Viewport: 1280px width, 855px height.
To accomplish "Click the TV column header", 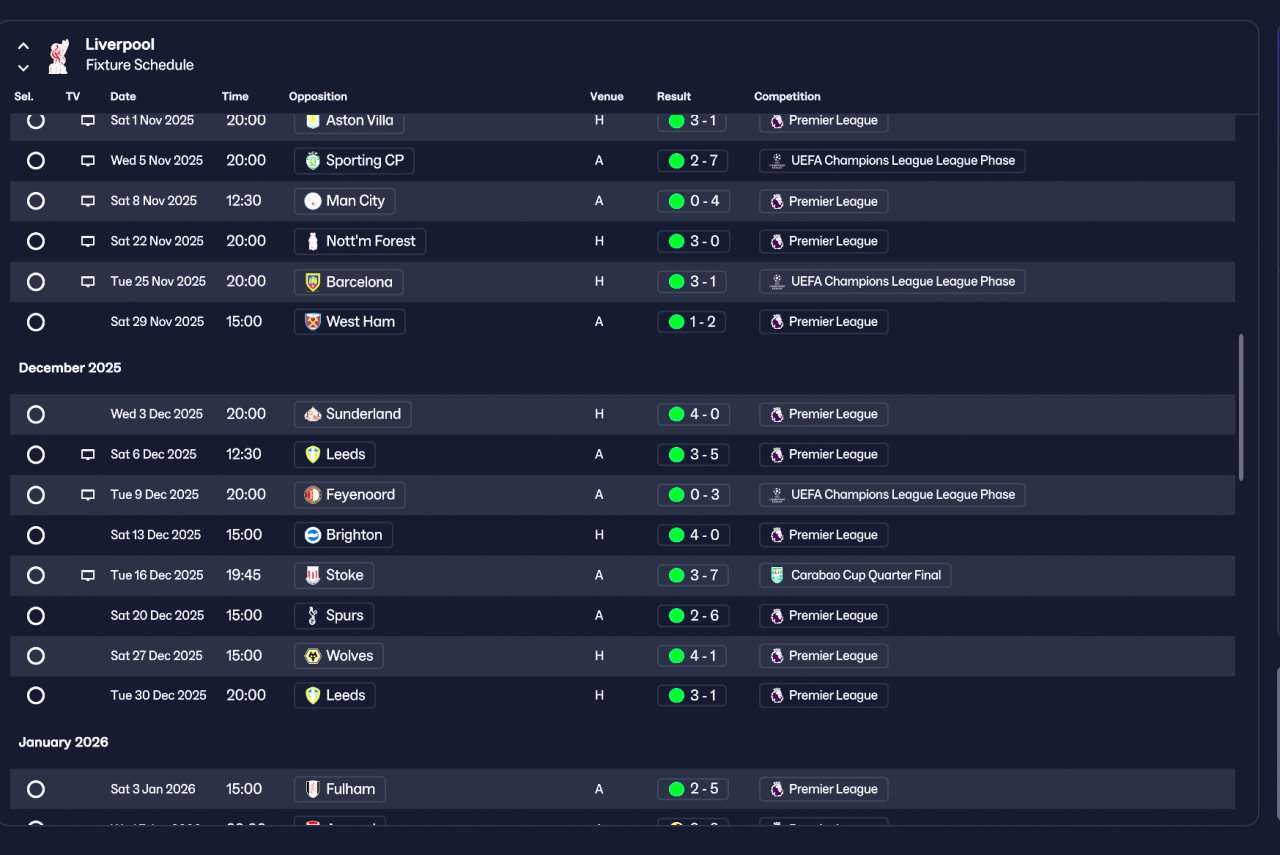I will [x=73, y=97].
